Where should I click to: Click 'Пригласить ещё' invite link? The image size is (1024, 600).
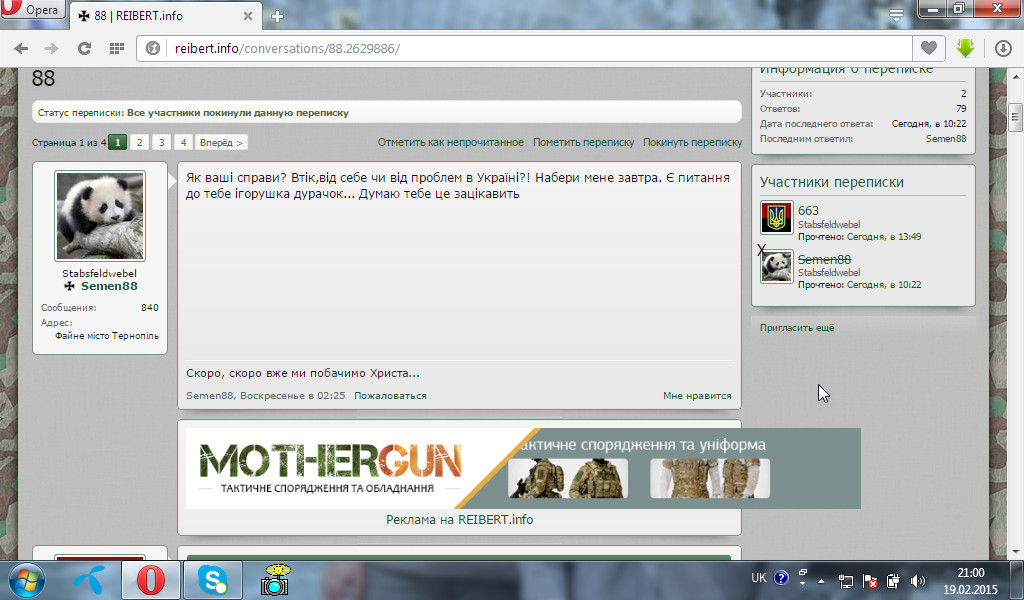coord(797,328)
